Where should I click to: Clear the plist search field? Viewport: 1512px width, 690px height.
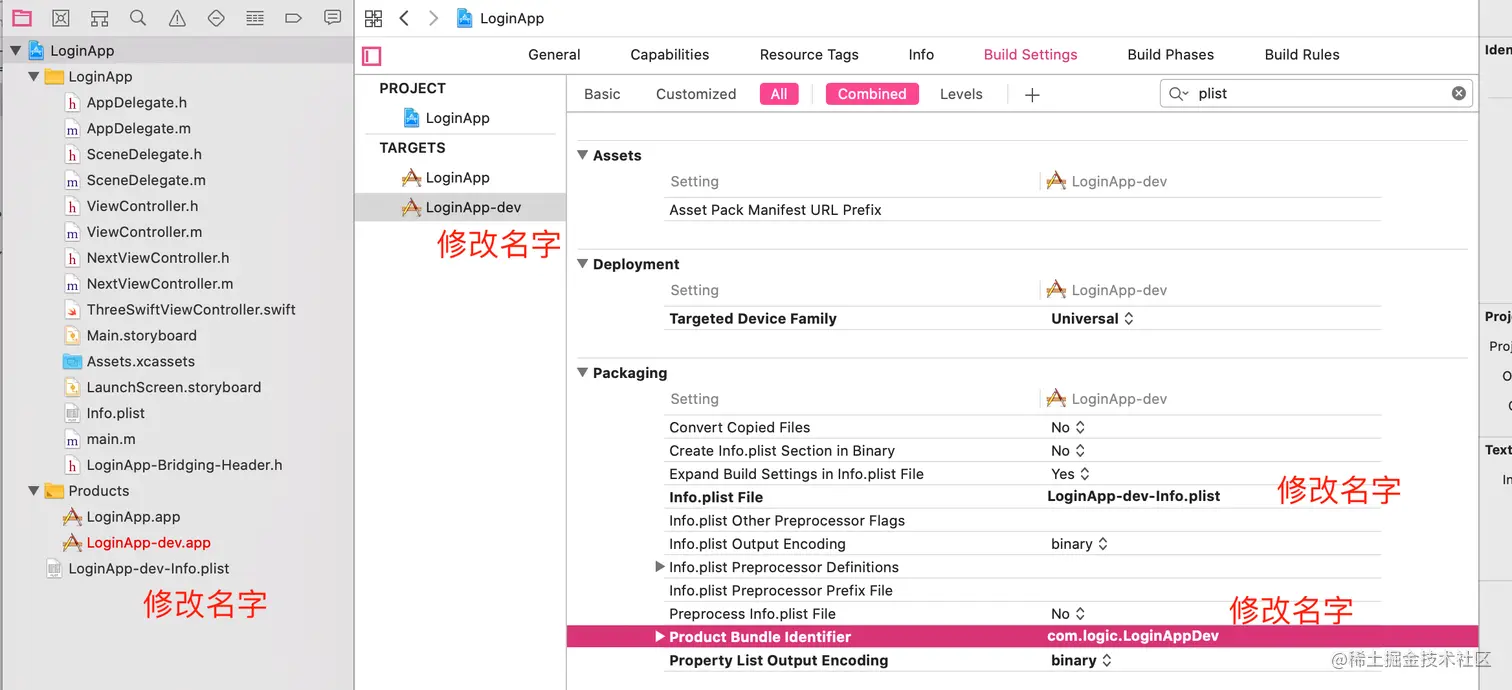pyautogui.click(x=1459, y=93)
